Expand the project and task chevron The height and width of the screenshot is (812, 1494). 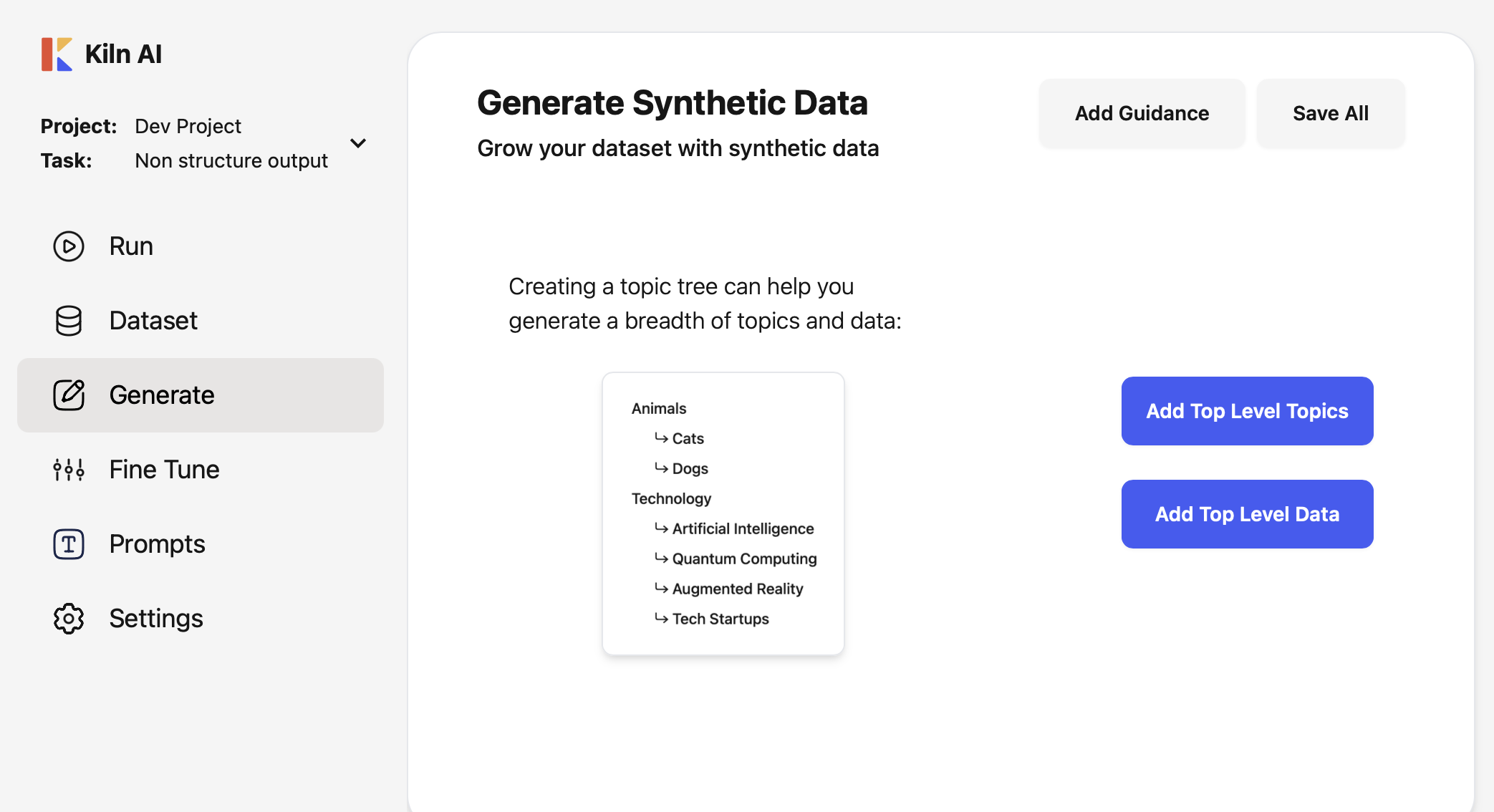point(358,143)
